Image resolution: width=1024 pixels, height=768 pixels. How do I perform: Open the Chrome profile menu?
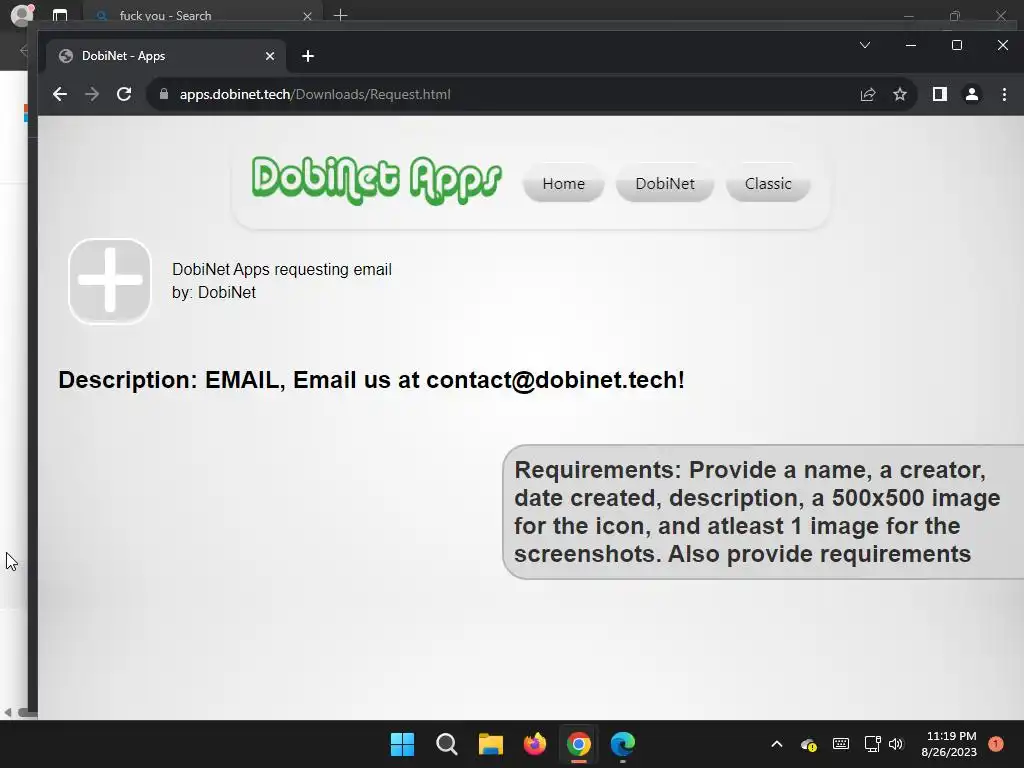click(x=972, y=95)
